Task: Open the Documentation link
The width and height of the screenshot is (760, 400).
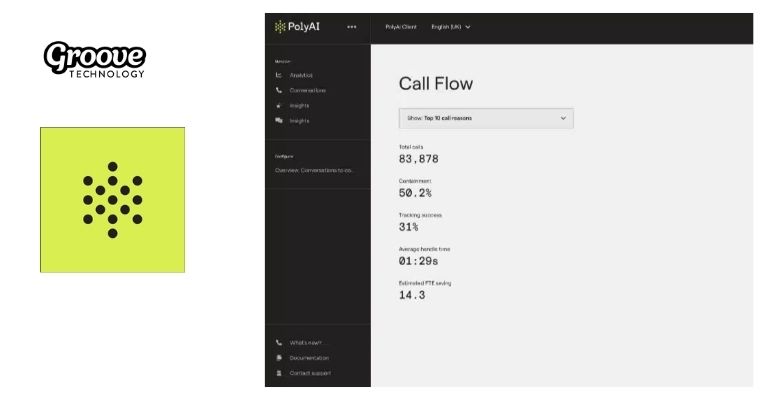Action: click(309, 358)
